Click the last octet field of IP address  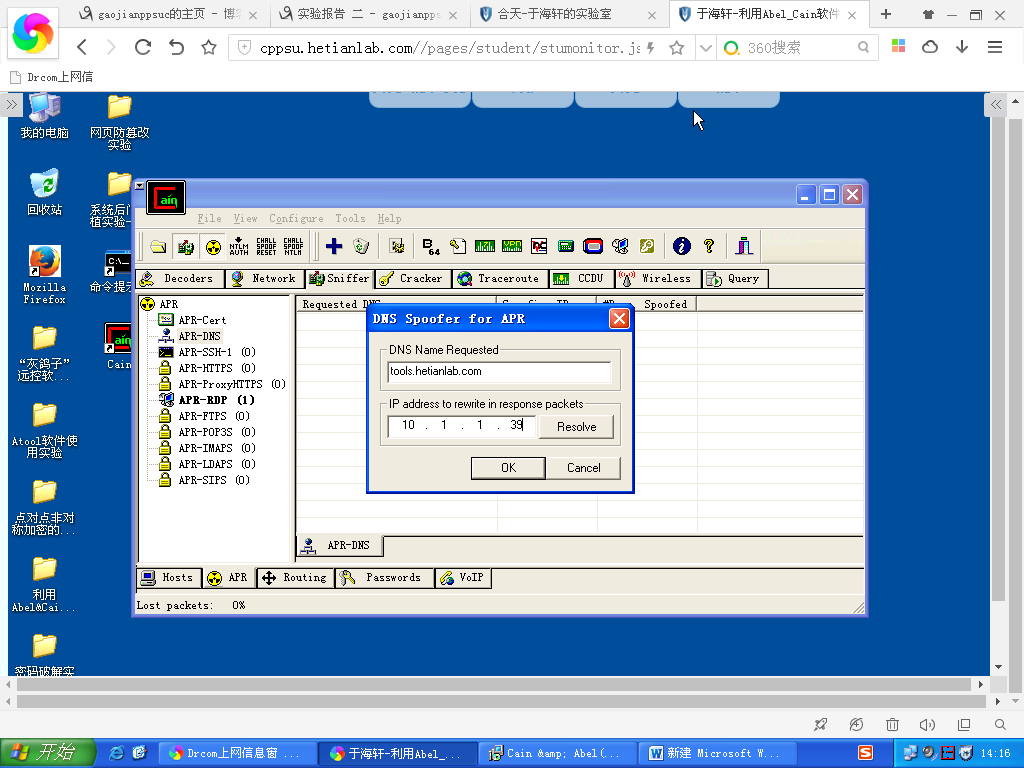click(x=517, y=426)
